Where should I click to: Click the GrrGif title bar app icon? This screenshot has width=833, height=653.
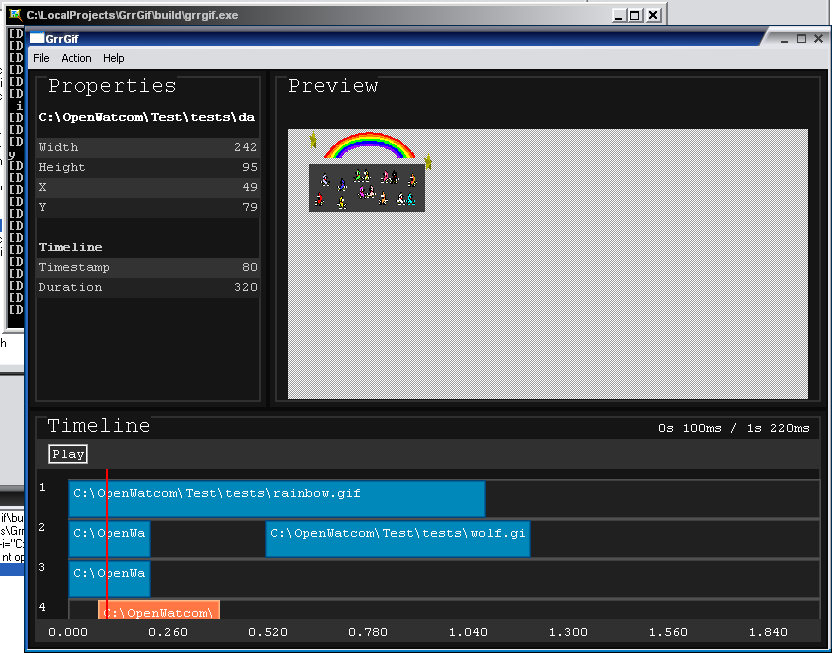pyautogui.click(x=37, y=39)
